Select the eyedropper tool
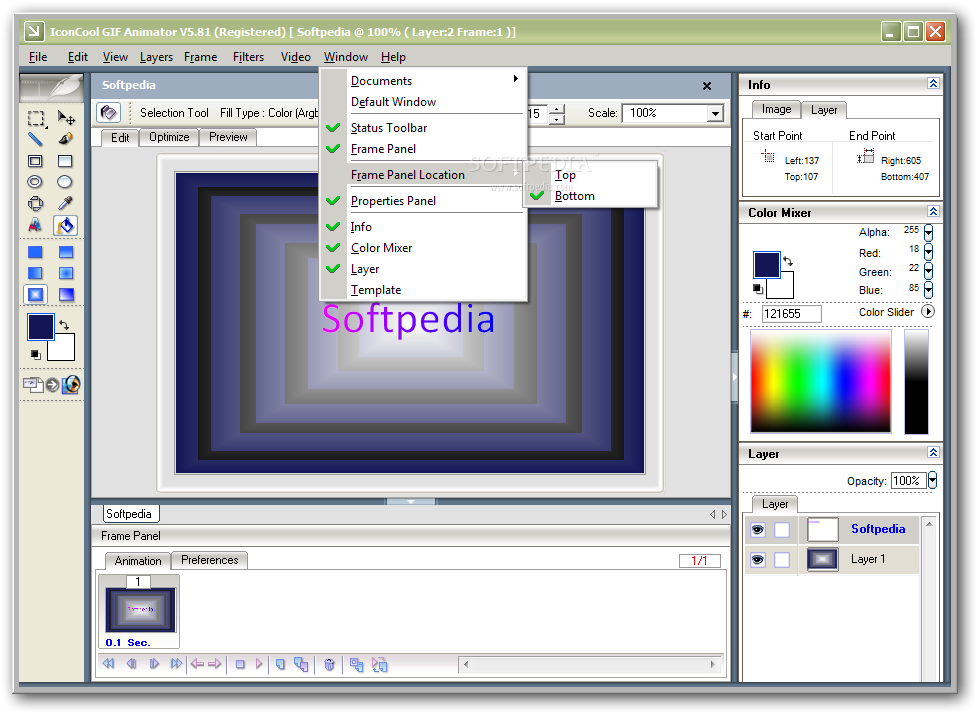978x714 pixels. 65,203
